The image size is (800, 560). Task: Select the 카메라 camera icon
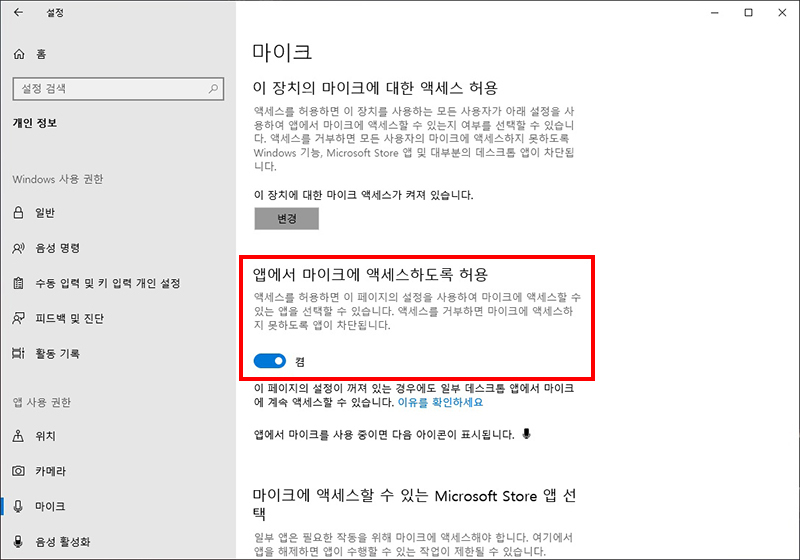tap(18, 471)
